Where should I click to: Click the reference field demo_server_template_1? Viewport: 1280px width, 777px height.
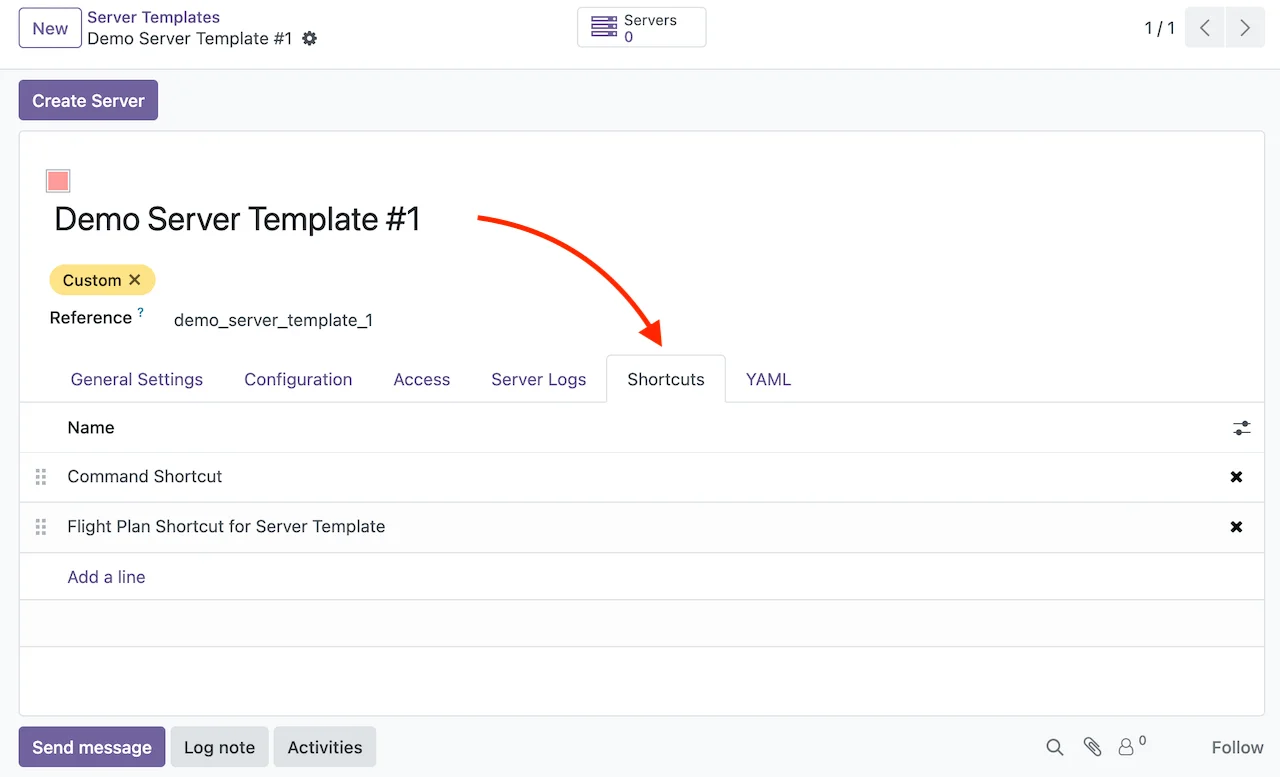pyautogui.click(x=273, y=320)
